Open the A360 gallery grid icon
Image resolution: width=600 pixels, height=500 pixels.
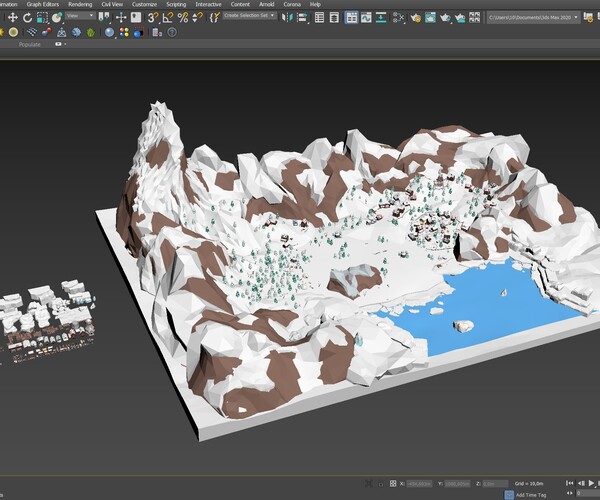click(x=474, y=18)
